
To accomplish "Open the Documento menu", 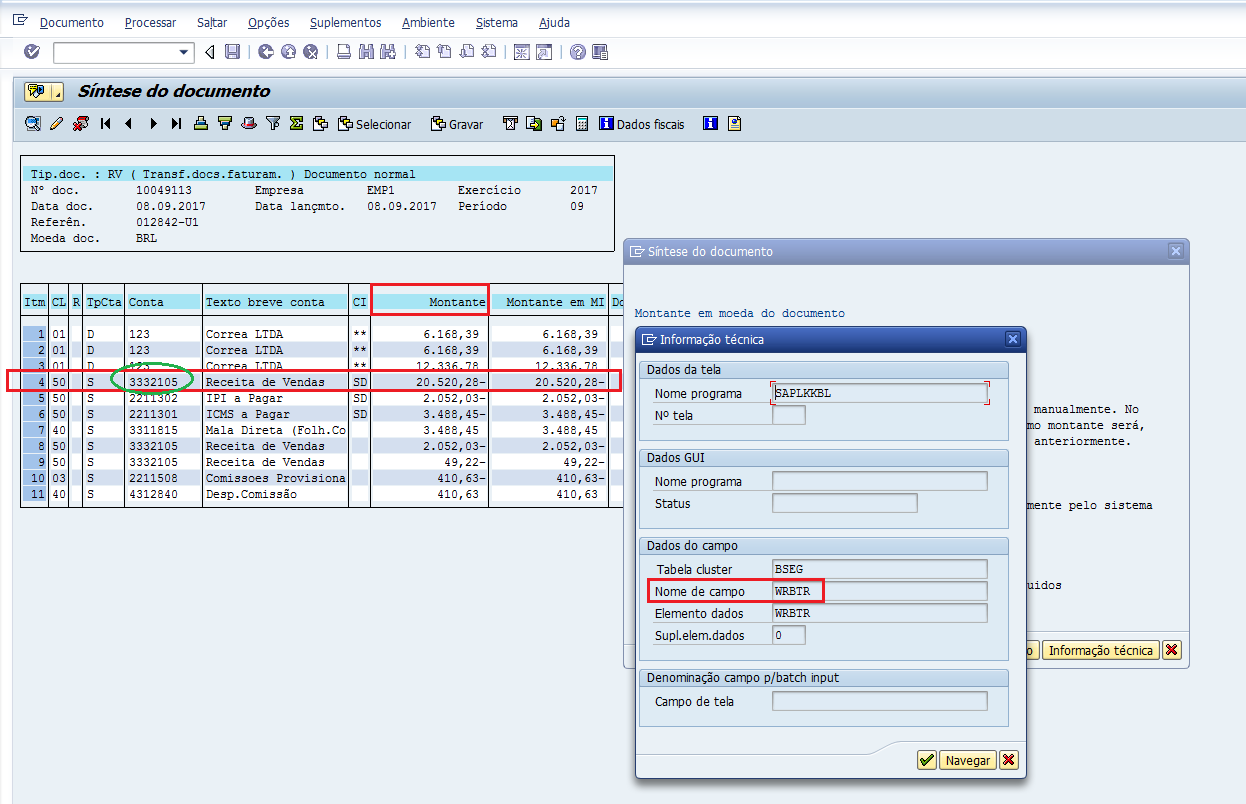I will coord(71,22).
